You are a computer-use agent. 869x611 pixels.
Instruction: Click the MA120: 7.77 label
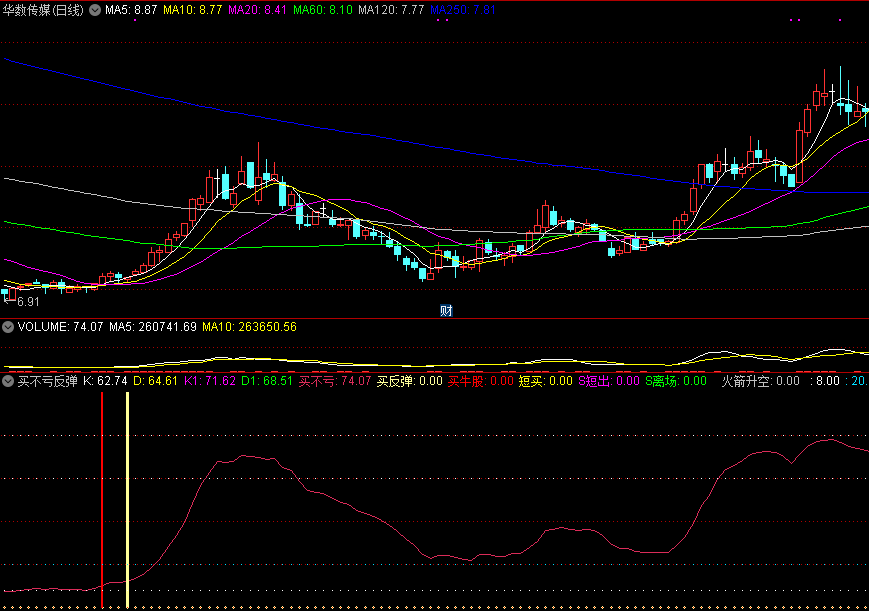click(391, 10)
